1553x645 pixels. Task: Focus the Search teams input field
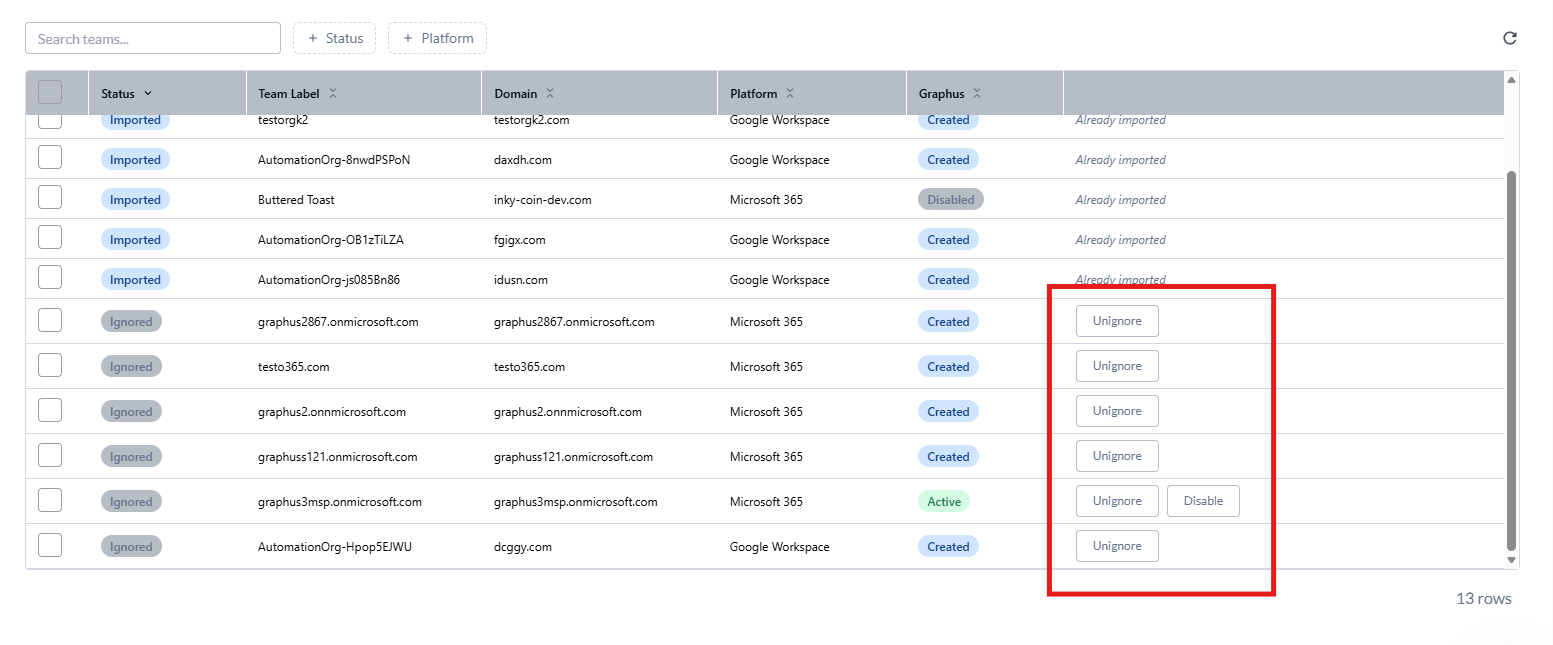[x=153, y=39]
